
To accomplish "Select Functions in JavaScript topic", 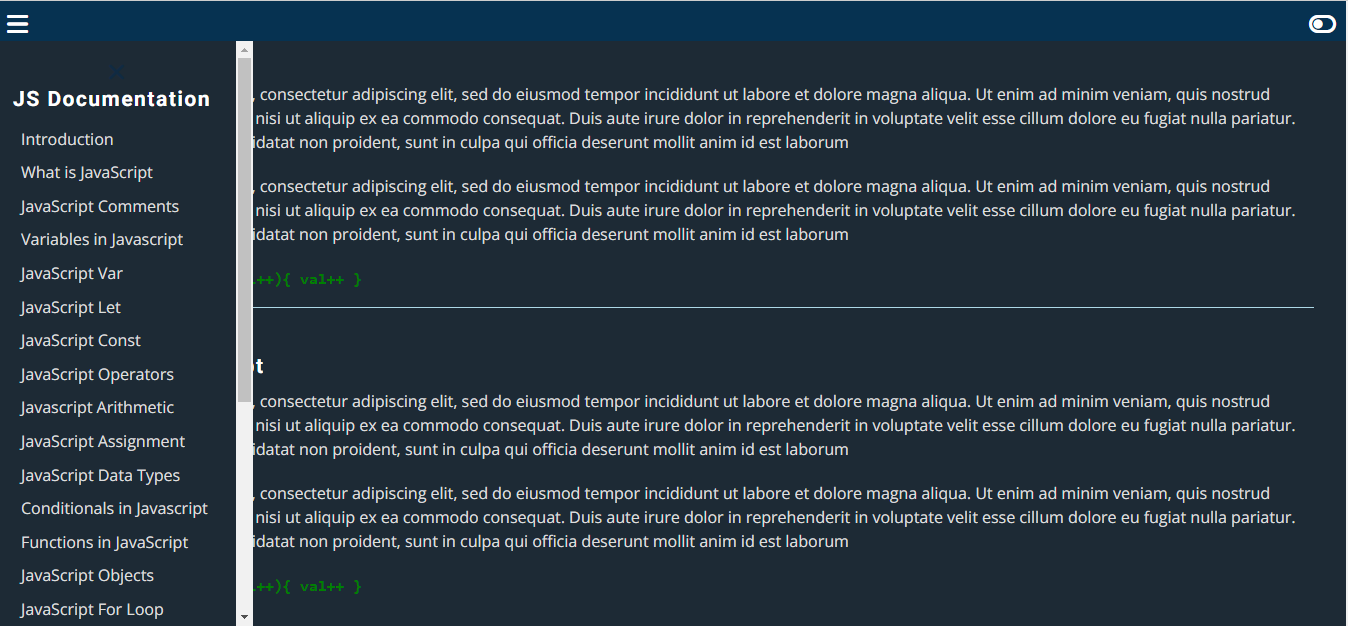I will tap(104, 542).
